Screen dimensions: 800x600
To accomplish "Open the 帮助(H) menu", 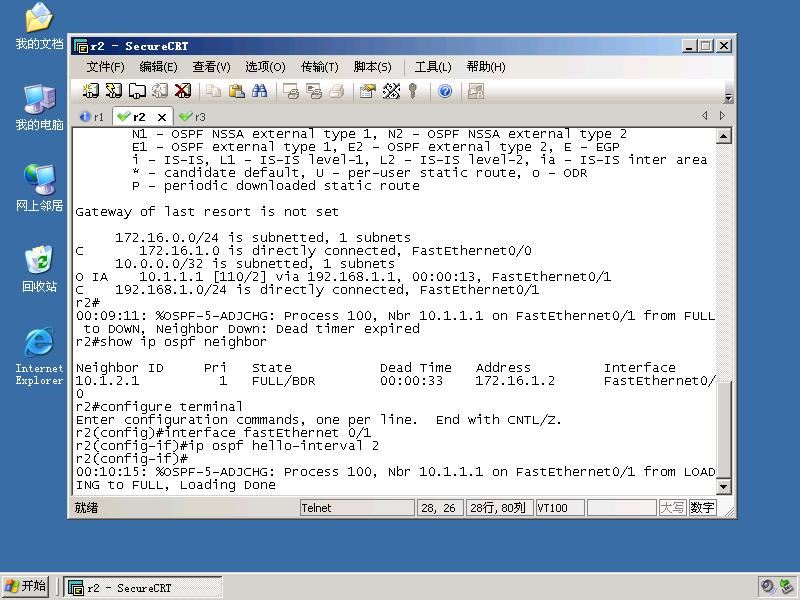I will [486, 67].
